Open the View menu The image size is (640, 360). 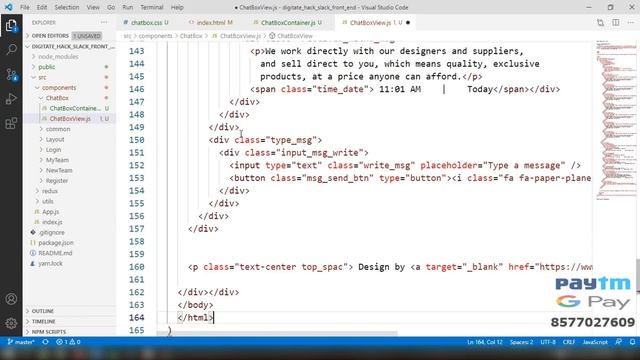click(93, 7)
